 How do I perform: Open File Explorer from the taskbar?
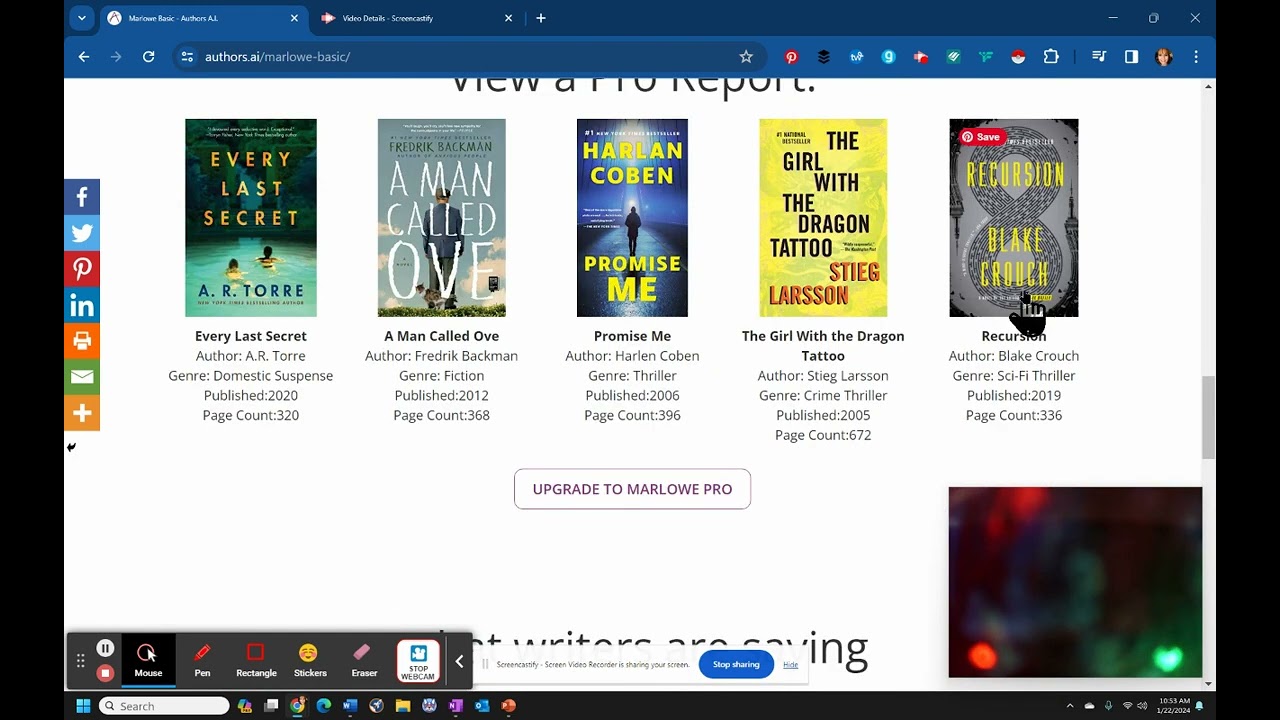pos(403,706)
